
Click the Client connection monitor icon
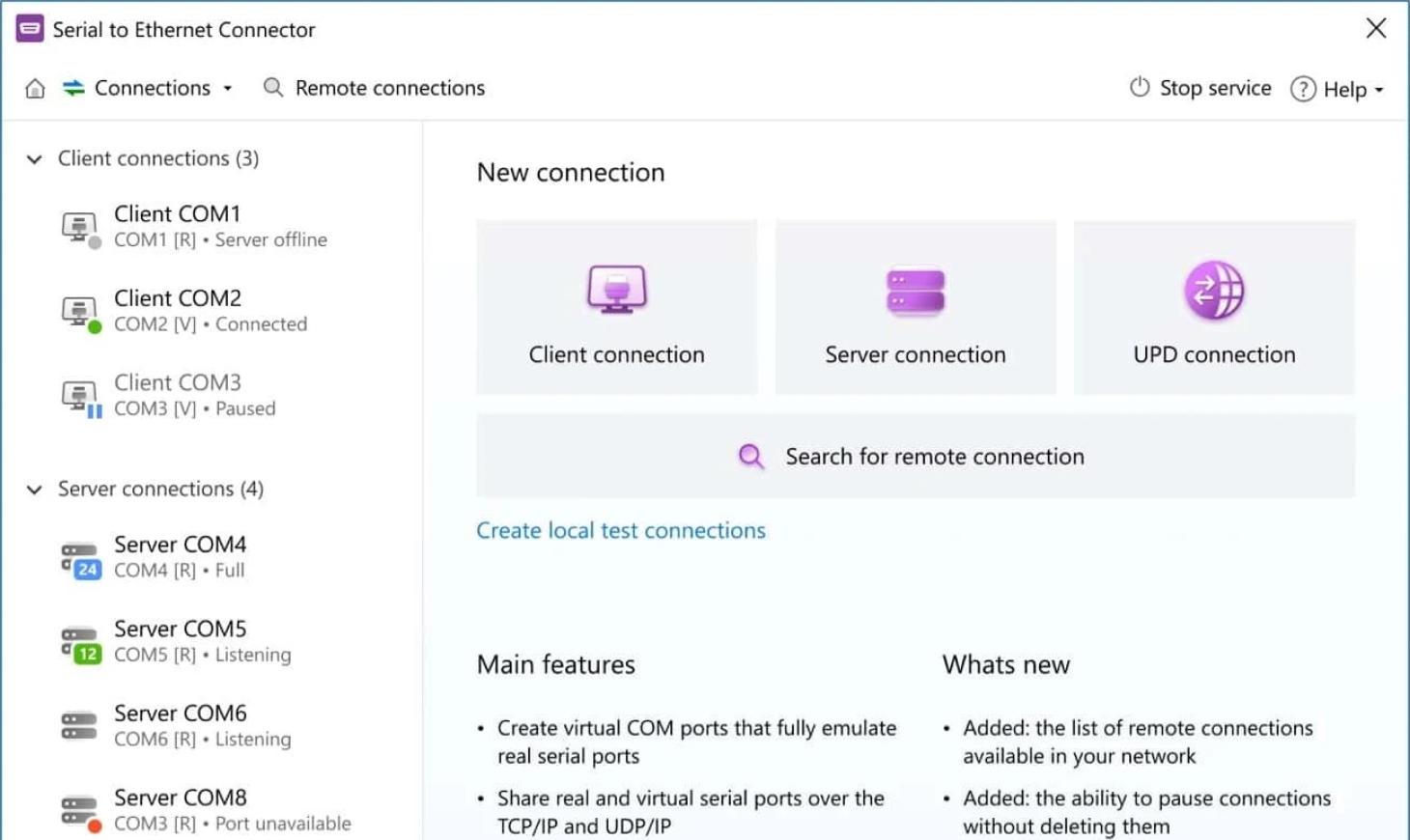tap(616, 289)
